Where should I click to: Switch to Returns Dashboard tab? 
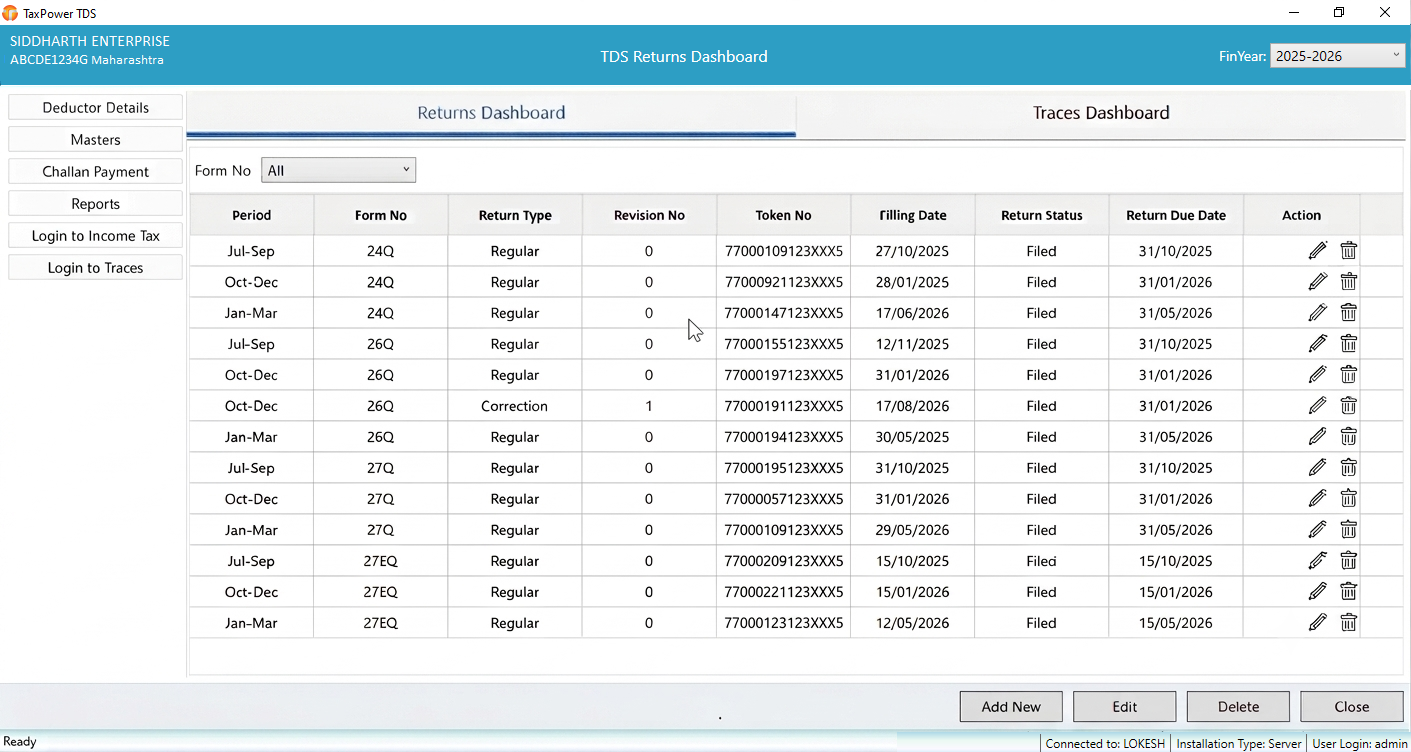coord(491,113)
